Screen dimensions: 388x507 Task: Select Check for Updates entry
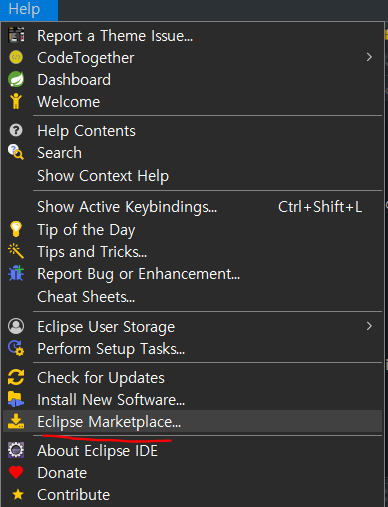192,377
